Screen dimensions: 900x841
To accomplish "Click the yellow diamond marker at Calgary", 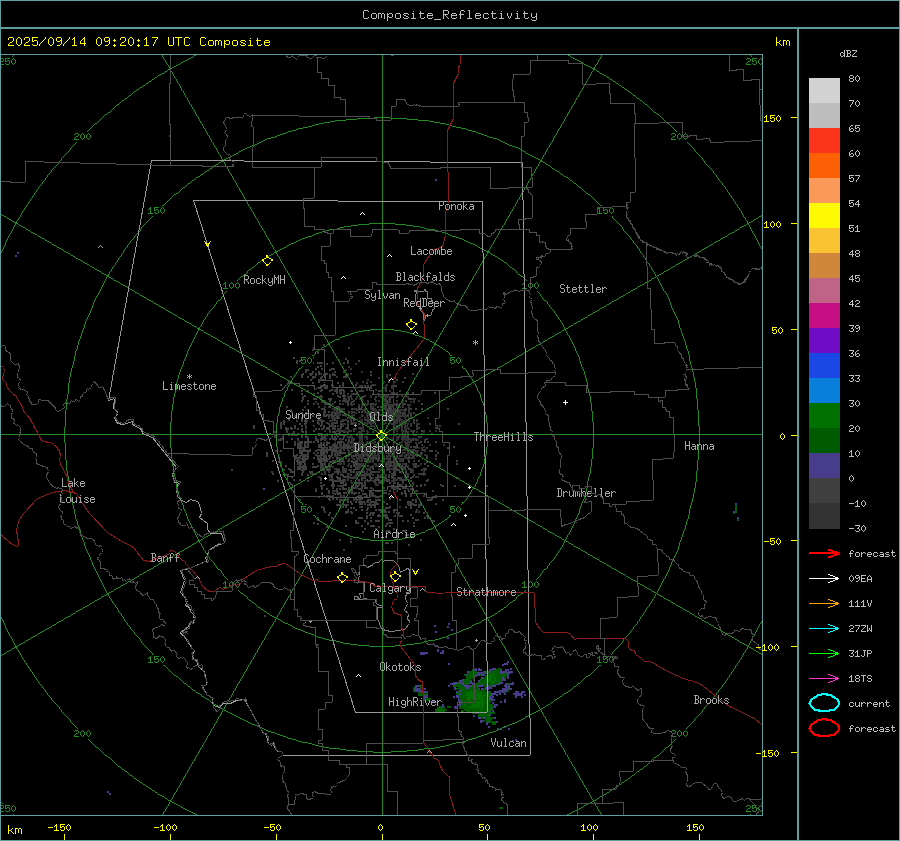I will pyautogui.click(x=395, y=576).
